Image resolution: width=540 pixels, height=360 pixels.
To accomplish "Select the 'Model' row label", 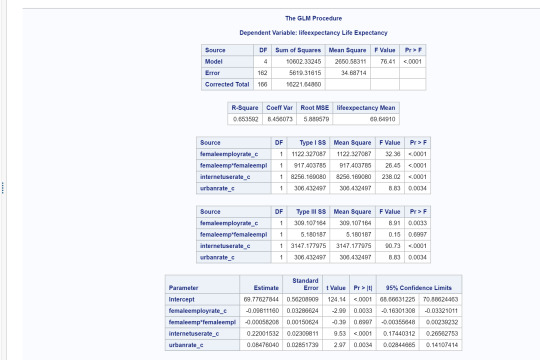I will (214, 61).
